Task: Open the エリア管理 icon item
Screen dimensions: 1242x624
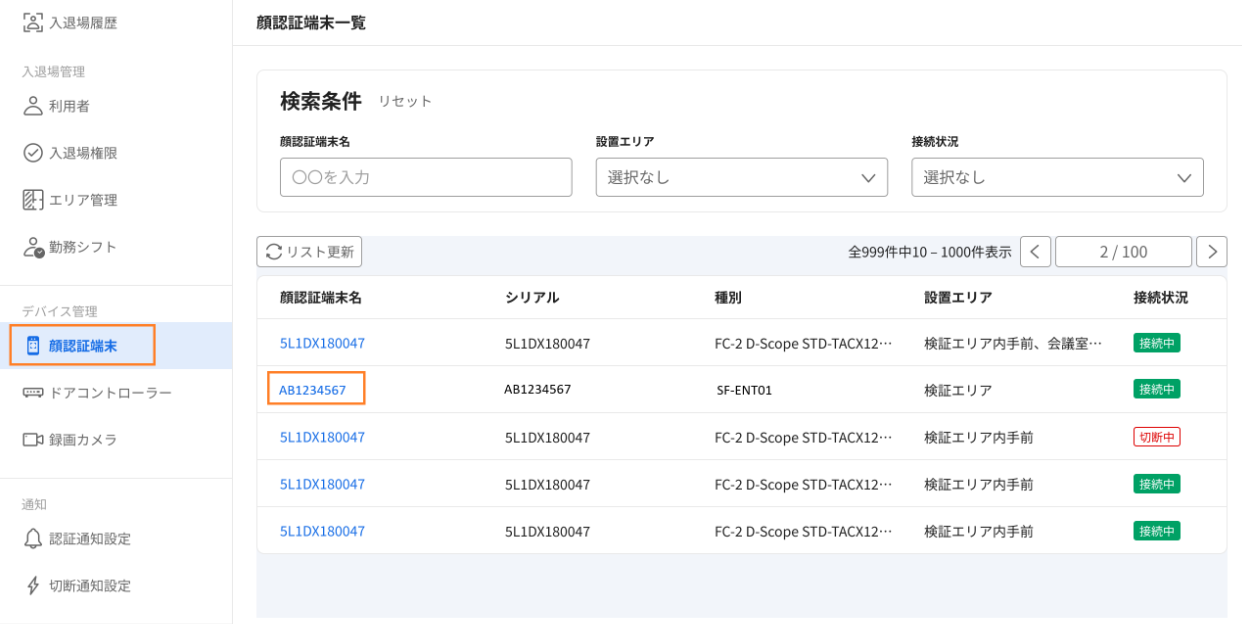Action: 33,200
